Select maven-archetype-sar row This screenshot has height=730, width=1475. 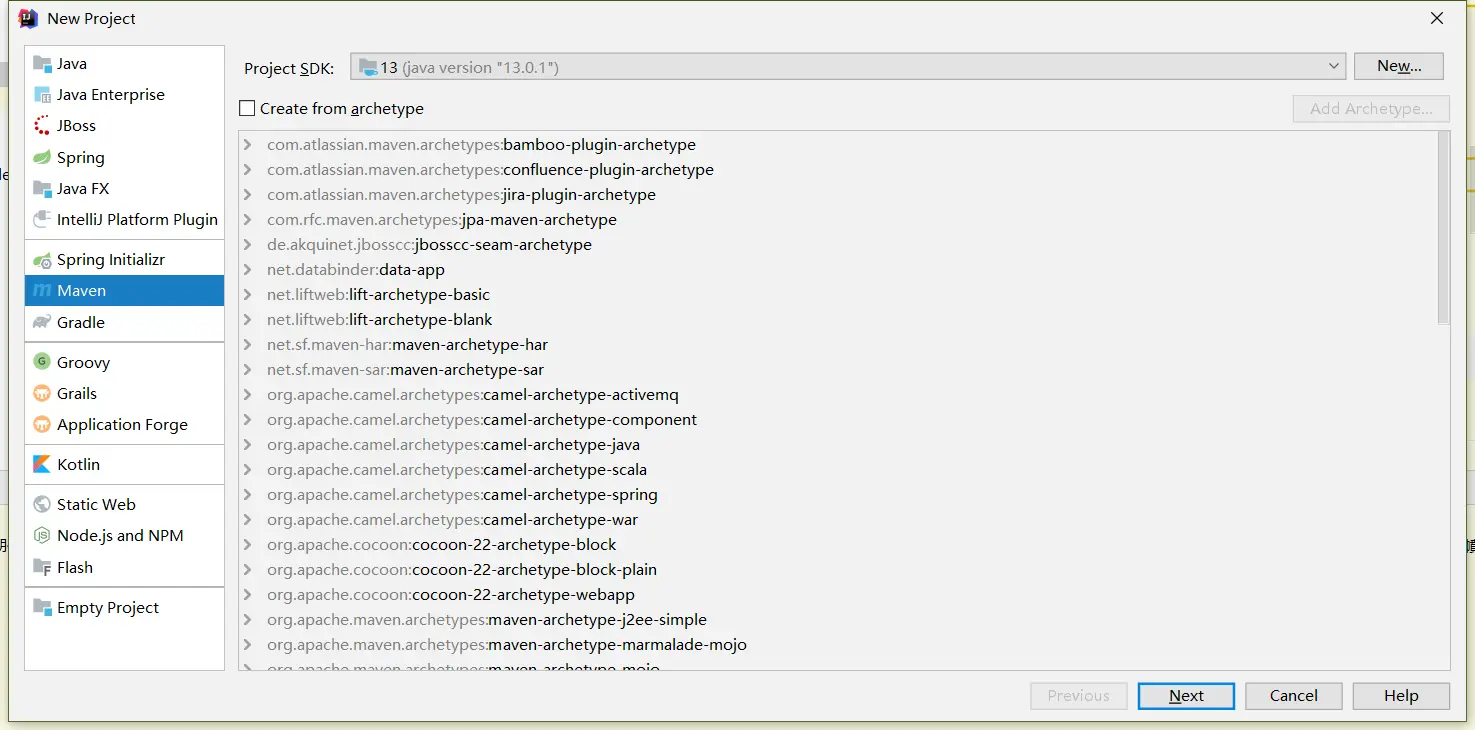click(838, 370)
